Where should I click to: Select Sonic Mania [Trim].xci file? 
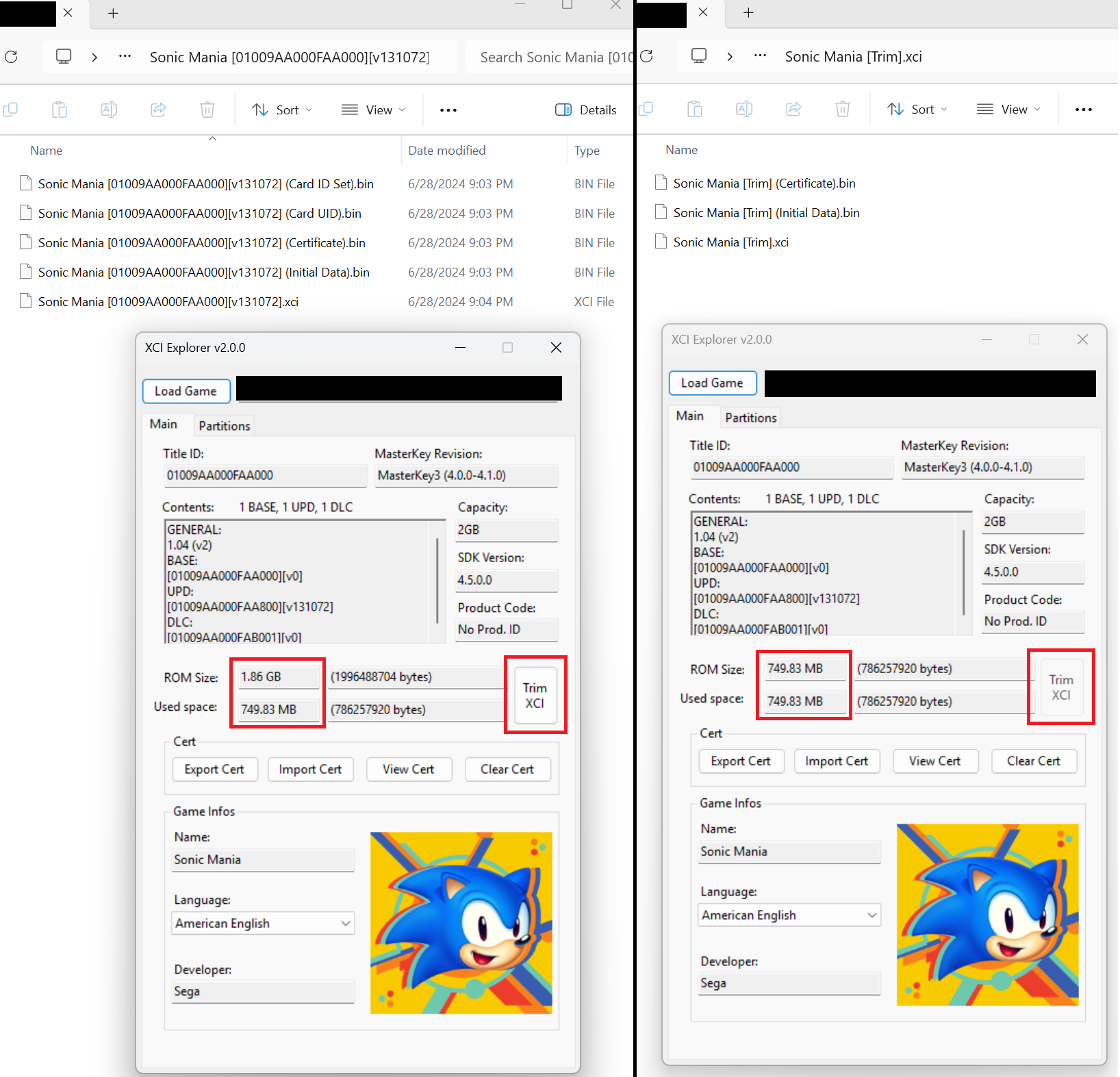(731, 242)
